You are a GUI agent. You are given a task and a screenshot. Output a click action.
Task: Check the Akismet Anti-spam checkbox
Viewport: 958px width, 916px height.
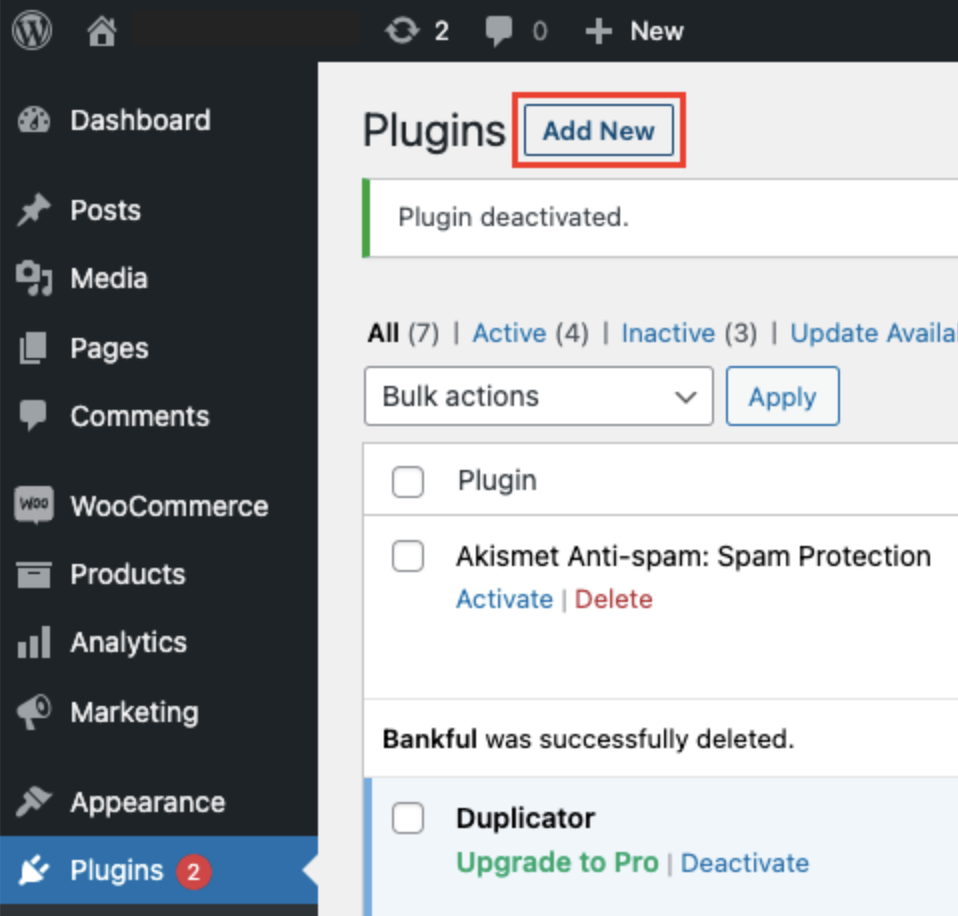[x=408, y=557]
